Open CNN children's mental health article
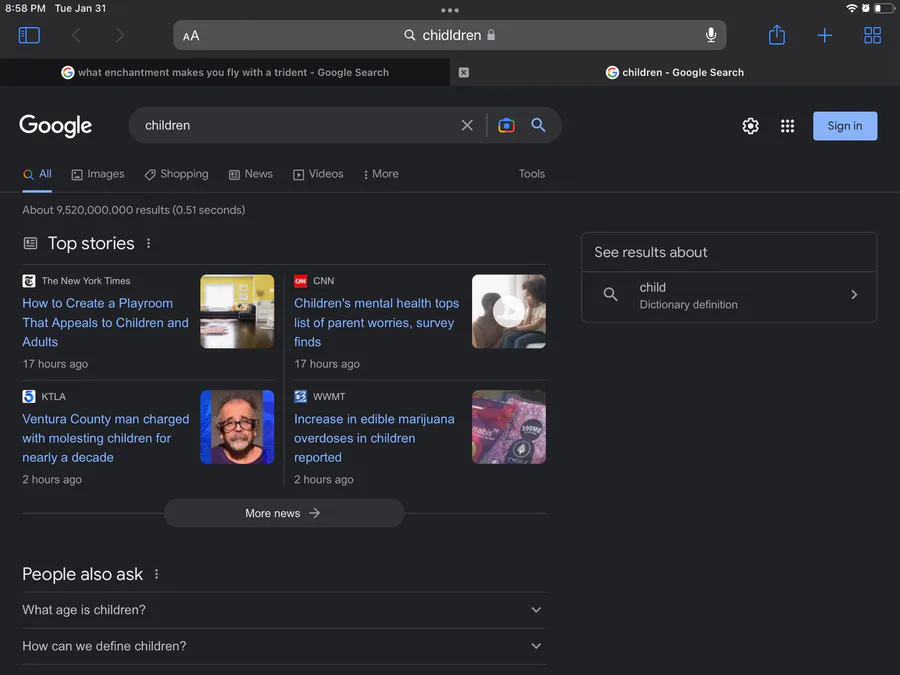 pyautogui.click(x=377, y=323)
